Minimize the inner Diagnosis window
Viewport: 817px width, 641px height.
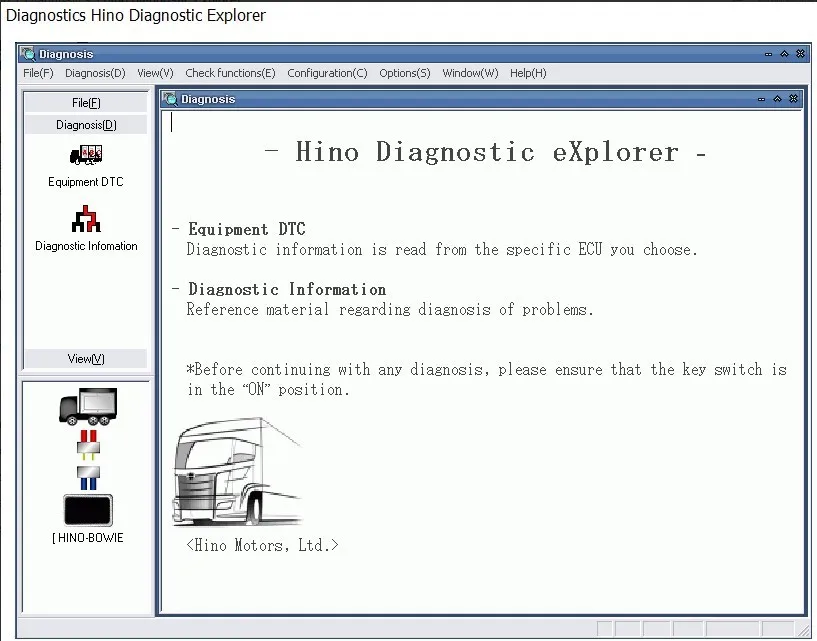click(x=761, y=98)
